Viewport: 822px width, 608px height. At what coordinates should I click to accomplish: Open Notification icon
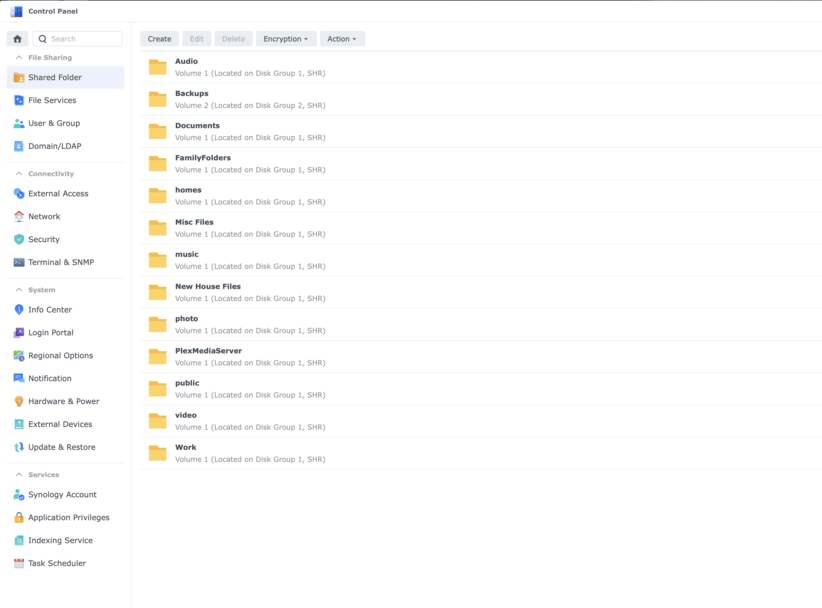pos(19,378)
